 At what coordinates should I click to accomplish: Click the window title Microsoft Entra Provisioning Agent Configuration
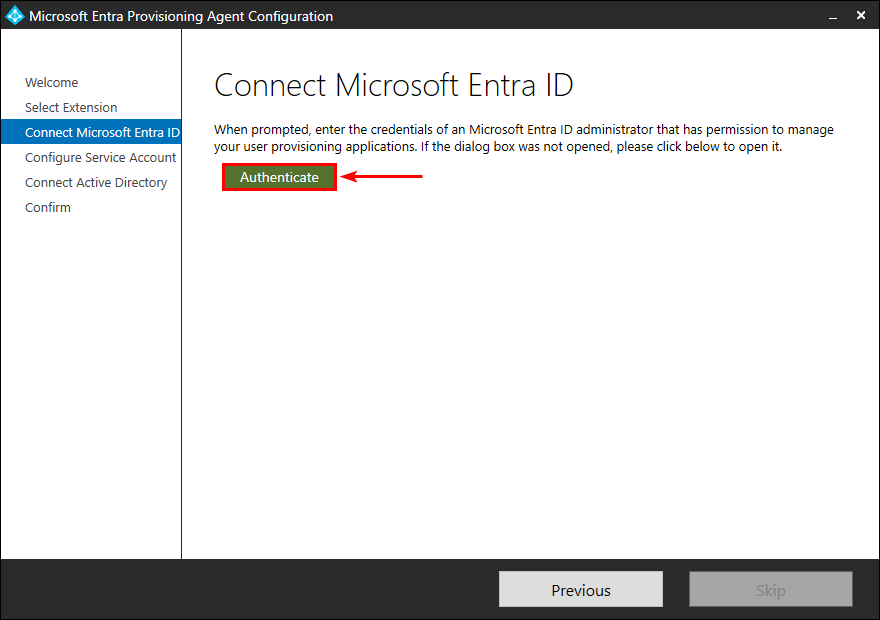(x=181, y=16)
